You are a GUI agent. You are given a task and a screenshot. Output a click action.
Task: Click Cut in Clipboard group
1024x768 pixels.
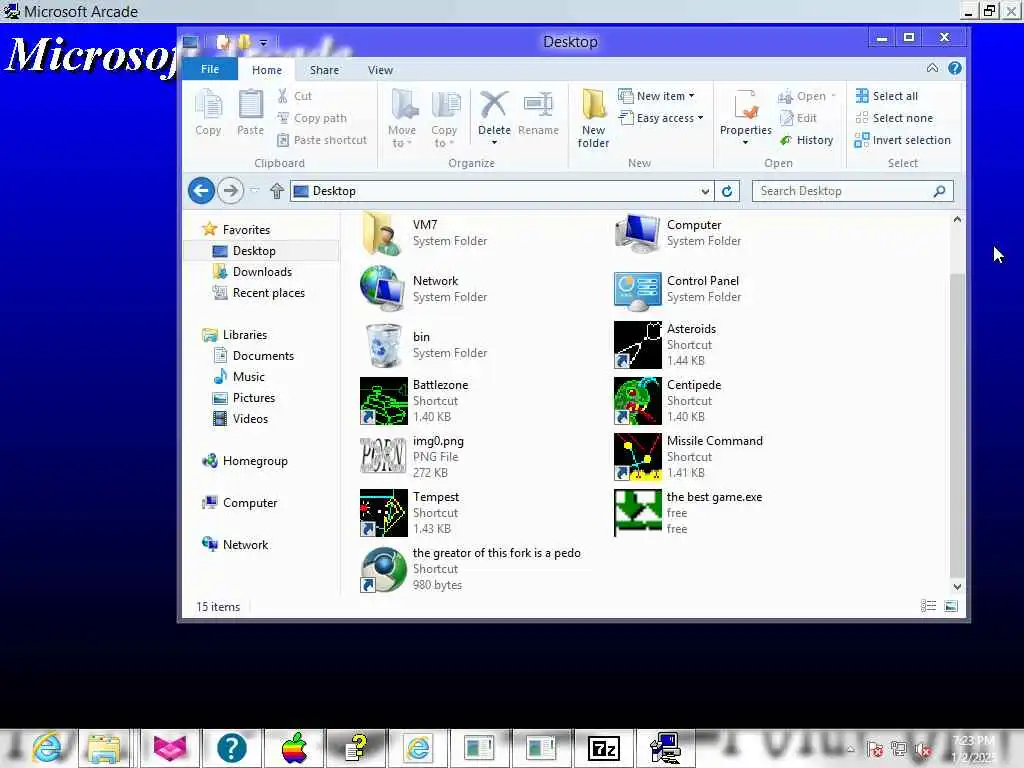pos(295,96)
